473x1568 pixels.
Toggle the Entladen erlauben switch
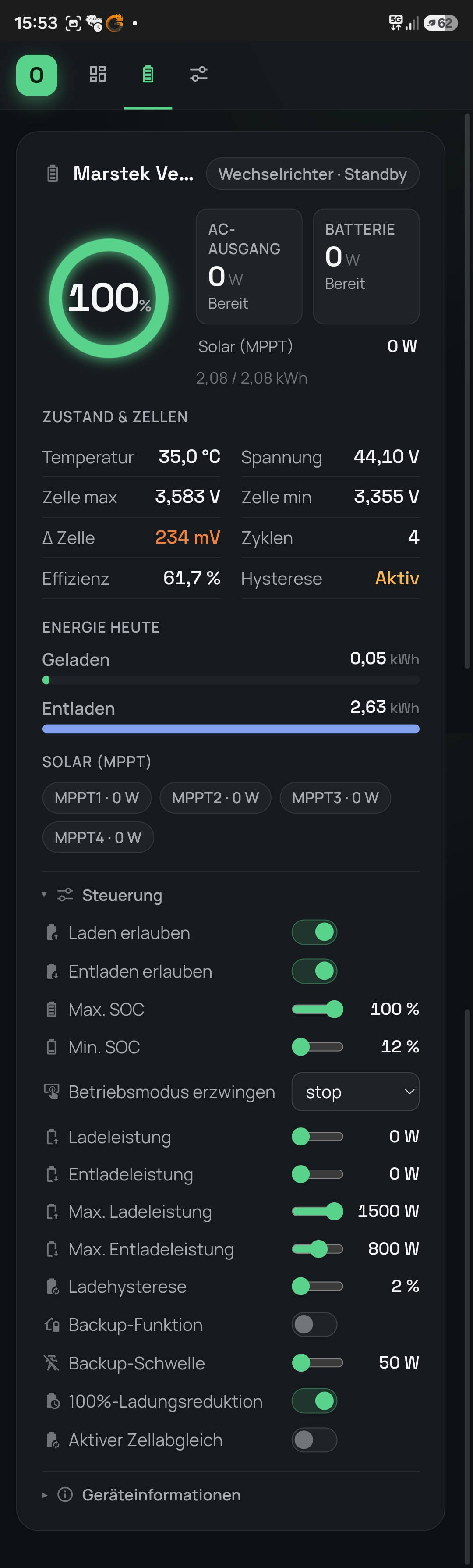click(x=314, y=971)
